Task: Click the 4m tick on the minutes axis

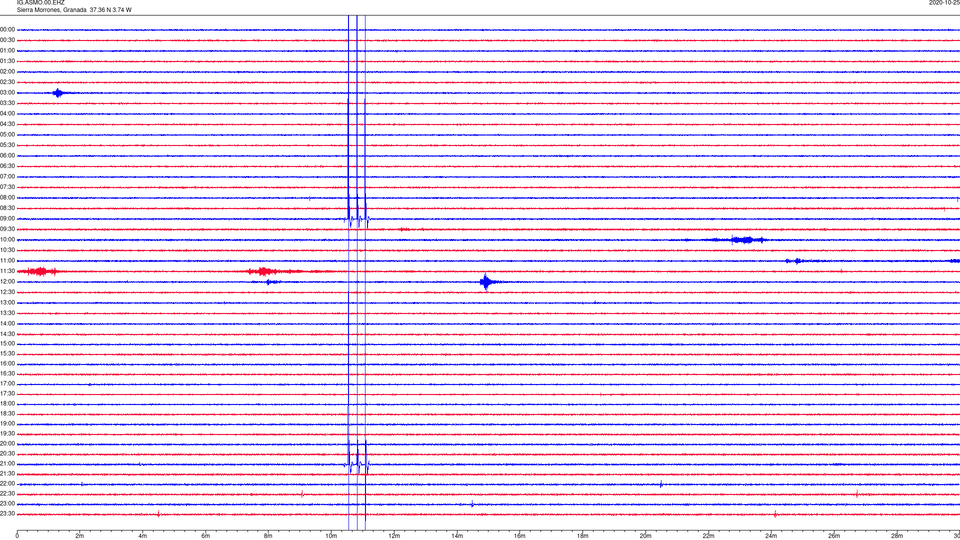Action: tap(143, 536)
